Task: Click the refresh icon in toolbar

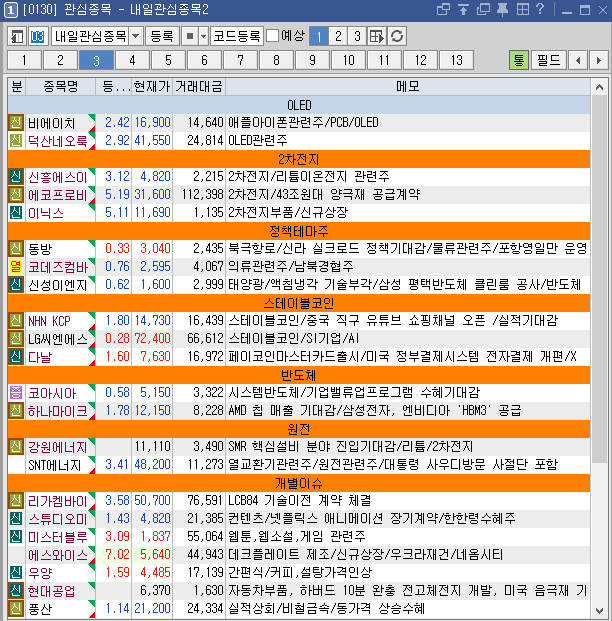Action: coord(397,36)
